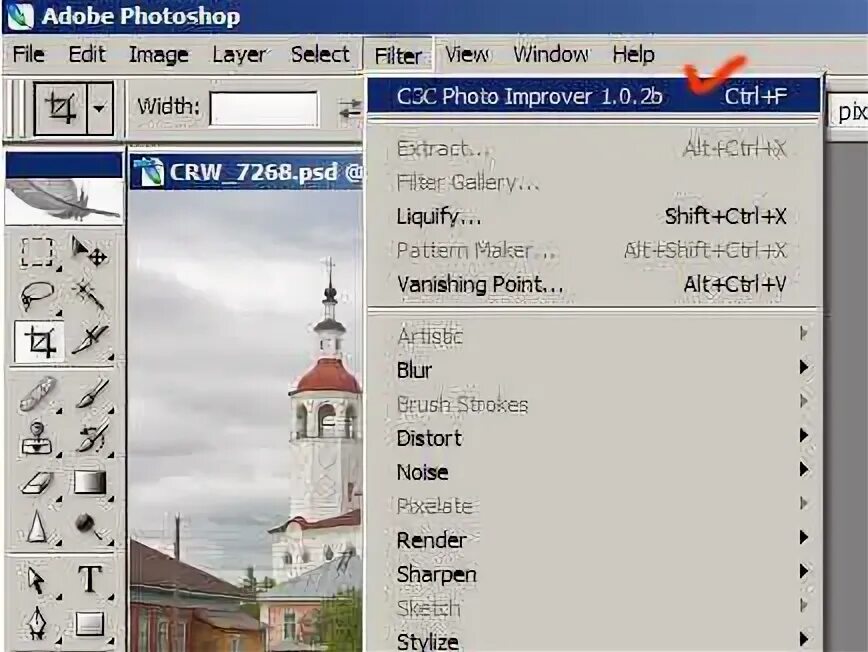Open the Image menu

coord(158,54)
